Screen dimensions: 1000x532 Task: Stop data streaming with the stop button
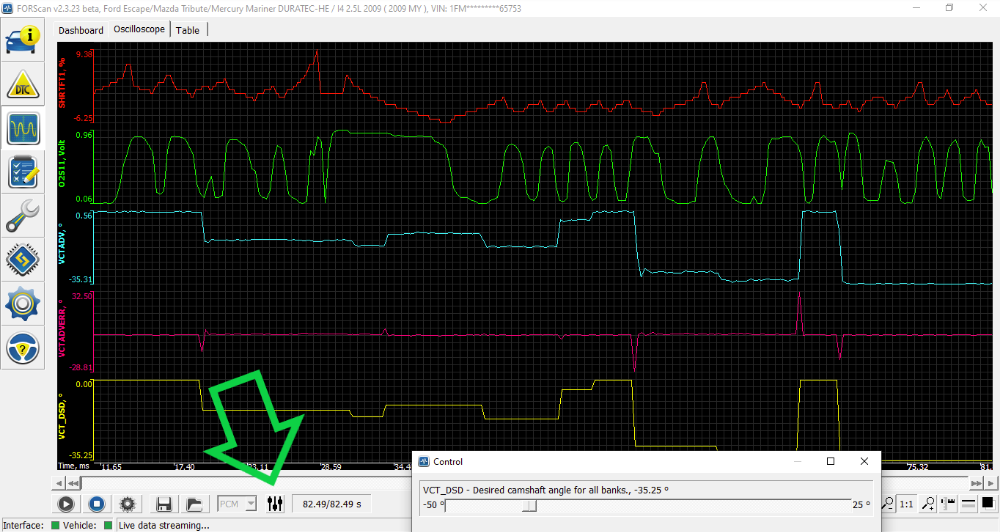click(x=97, y=505)
